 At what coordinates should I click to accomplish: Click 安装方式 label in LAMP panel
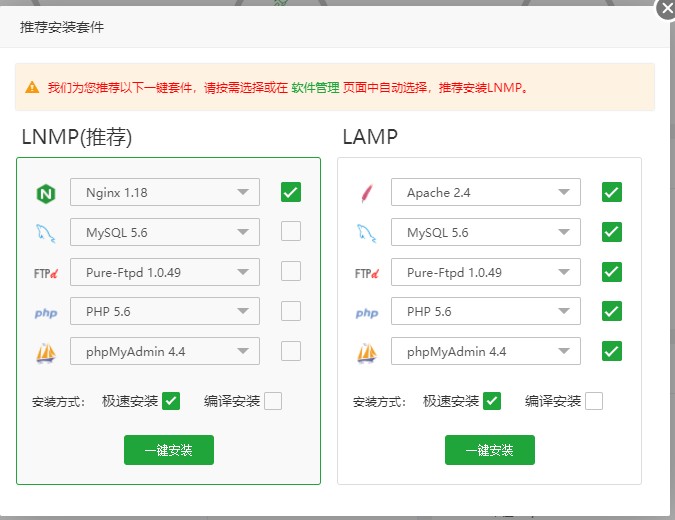click(380, 402)
